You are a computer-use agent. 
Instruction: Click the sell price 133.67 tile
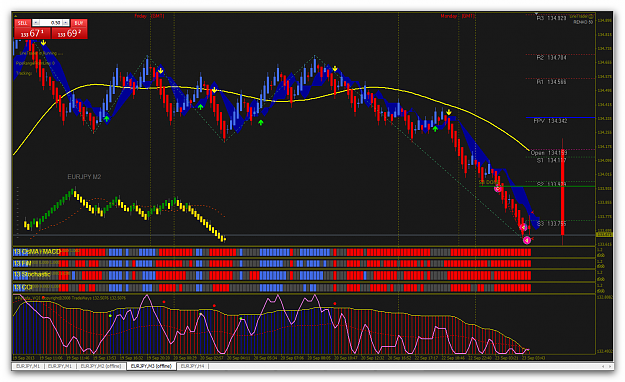click(32, 33)
